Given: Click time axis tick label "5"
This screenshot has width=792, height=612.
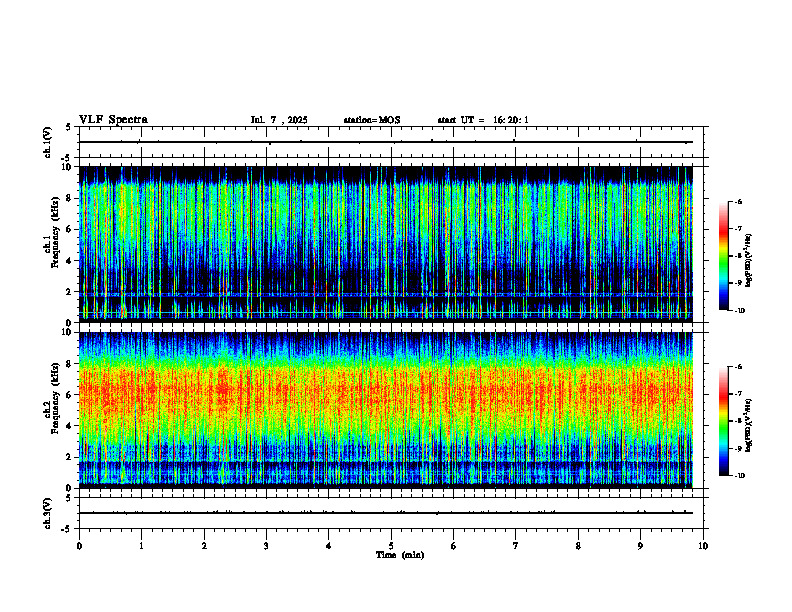Looking at the screenshot, I should [x=391, y=546].
